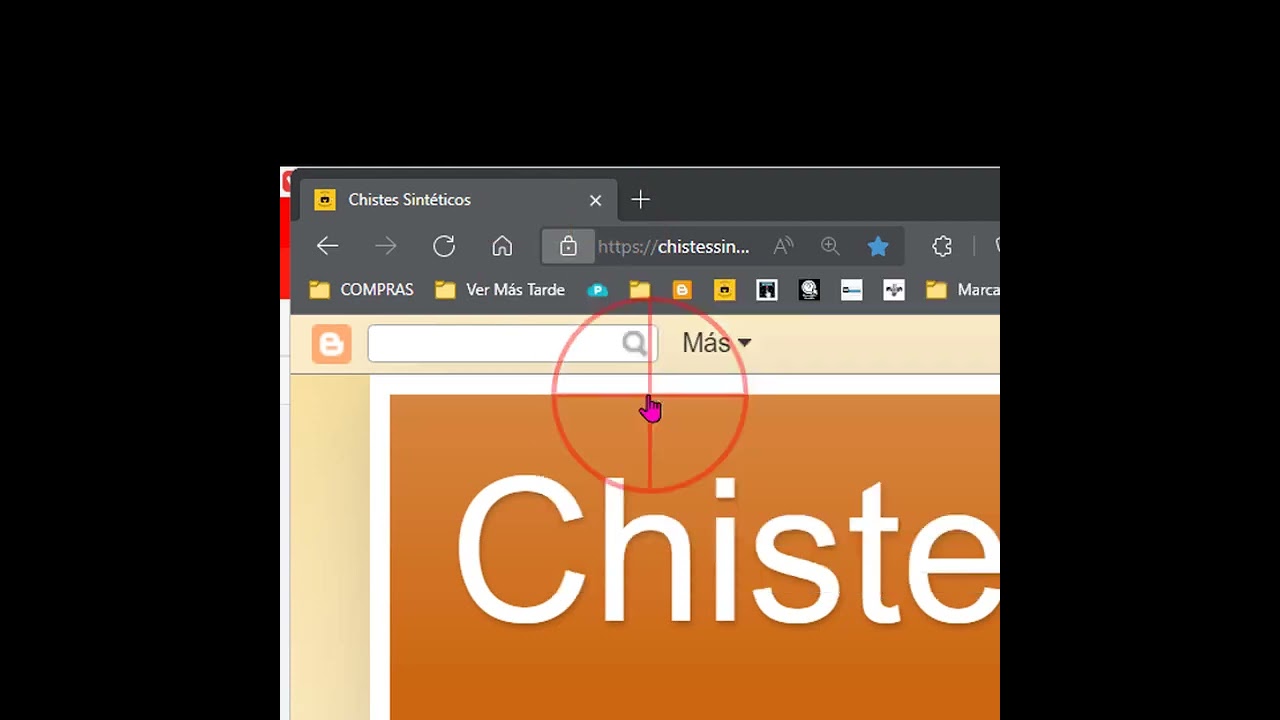Open the Extensions puzzle-piece icon
The height and width of the screenshot is (720, 1280).
942,246
